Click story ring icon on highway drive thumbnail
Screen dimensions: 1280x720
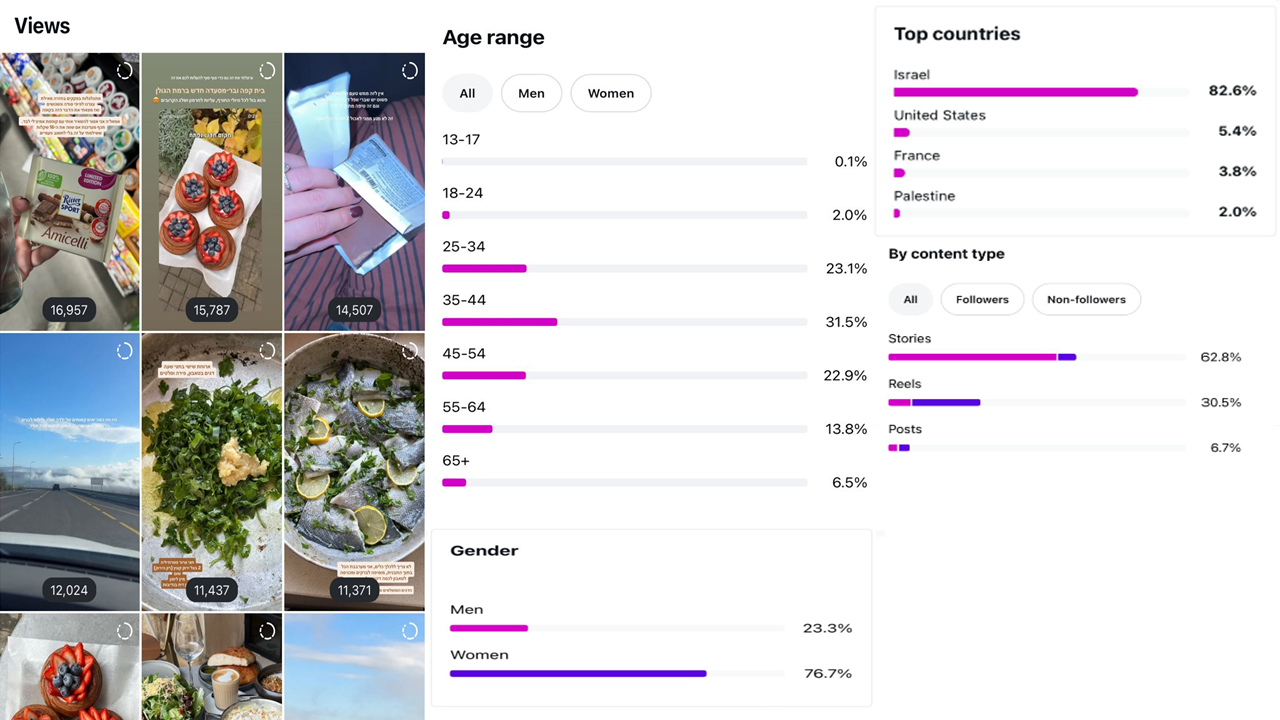pos(124,351)
